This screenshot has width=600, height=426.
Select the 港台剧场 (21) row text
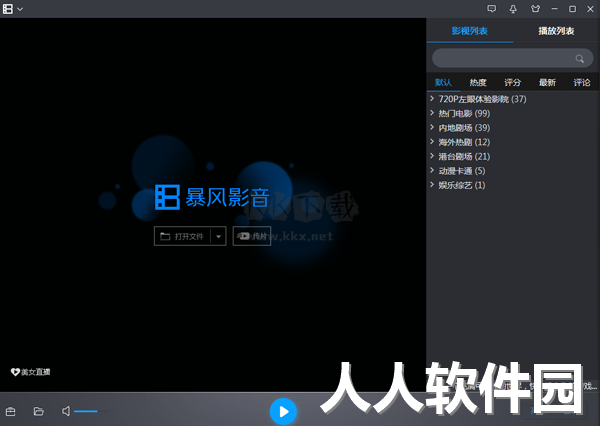pos(464,157)
